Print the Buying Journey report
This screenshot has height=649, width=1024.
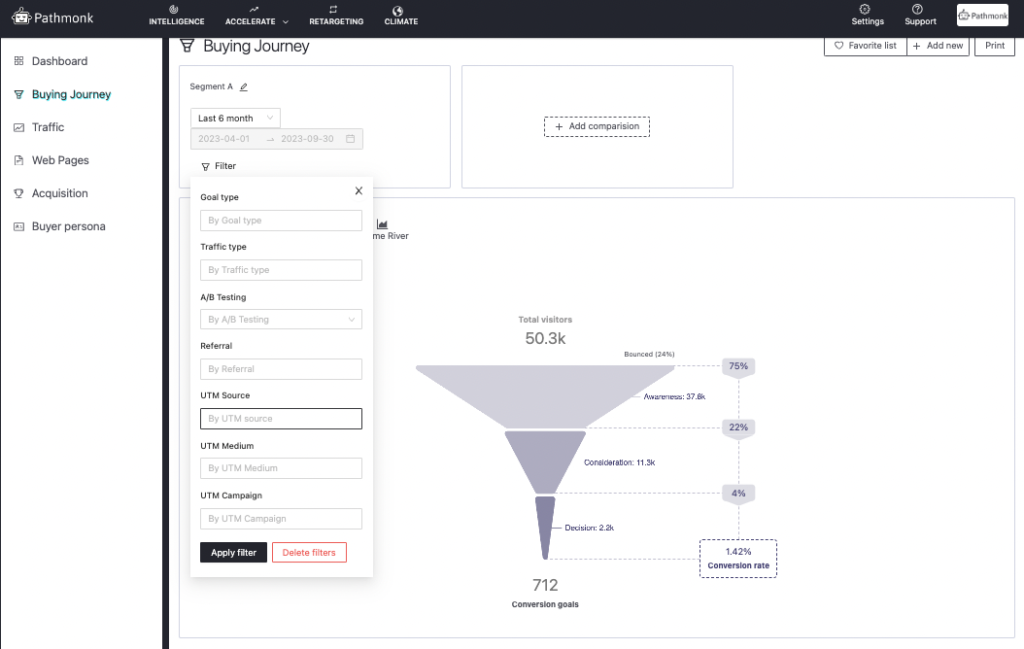[x=994, y=45]
